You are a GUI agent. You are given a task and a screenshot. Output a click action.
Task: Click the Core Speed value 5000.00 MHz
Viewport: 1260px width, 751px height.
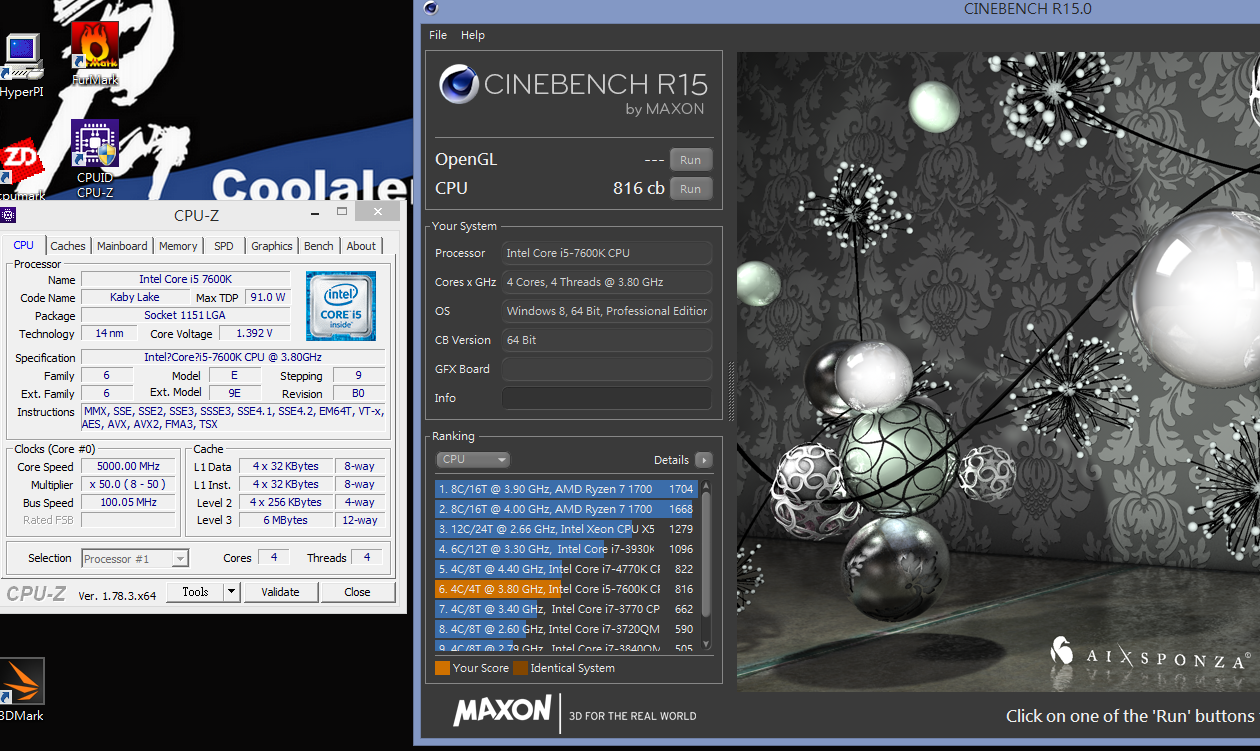point(129,467)
